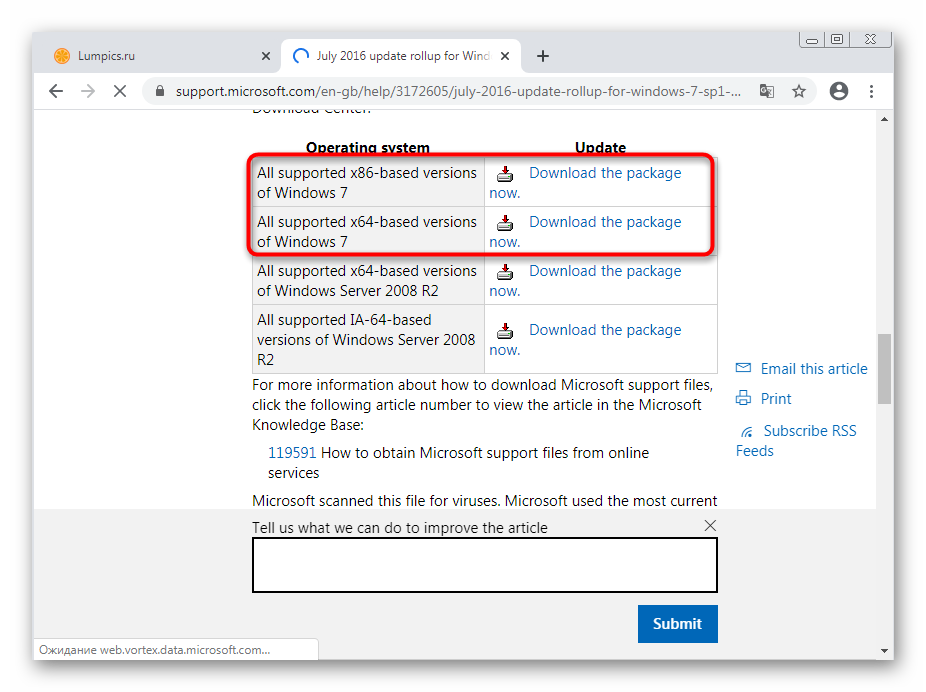
Task: Download the package for x64-based Windows 7
Action: click(605, 222)
